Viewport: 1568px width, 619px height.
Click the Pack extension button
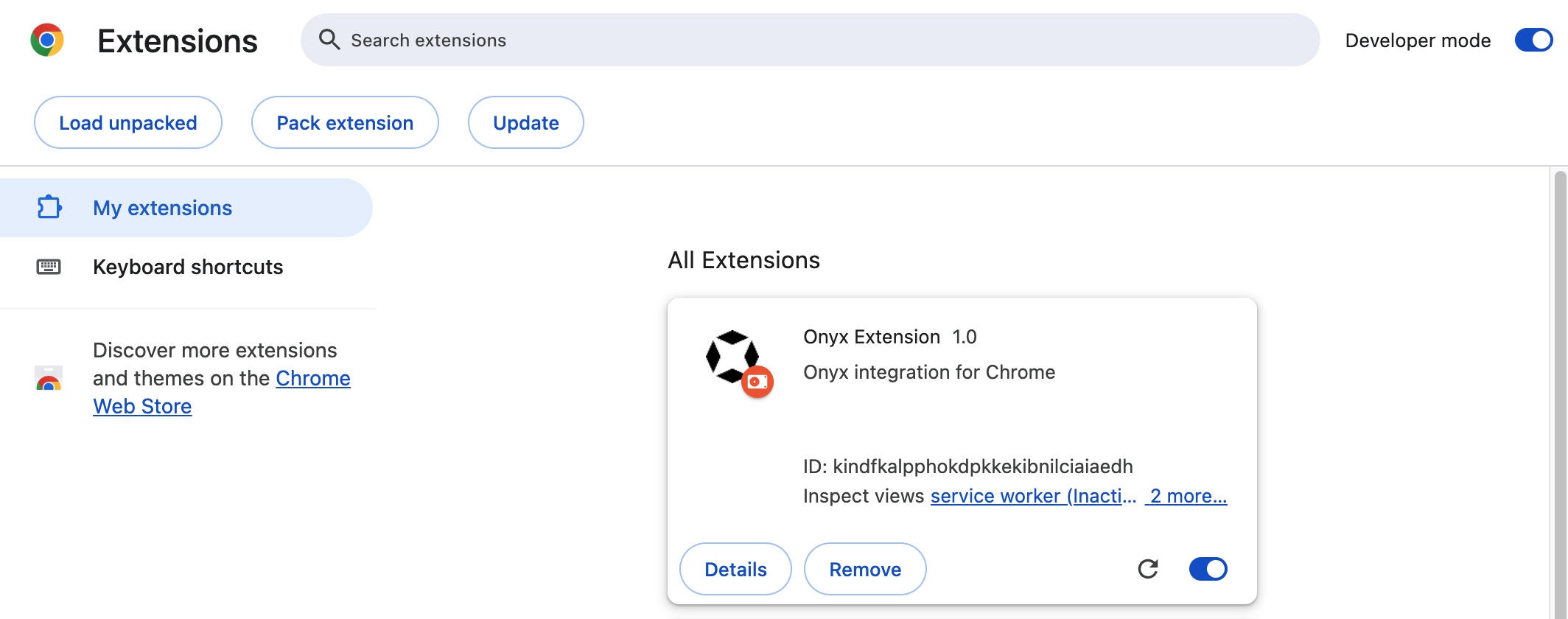coord(345,122)
